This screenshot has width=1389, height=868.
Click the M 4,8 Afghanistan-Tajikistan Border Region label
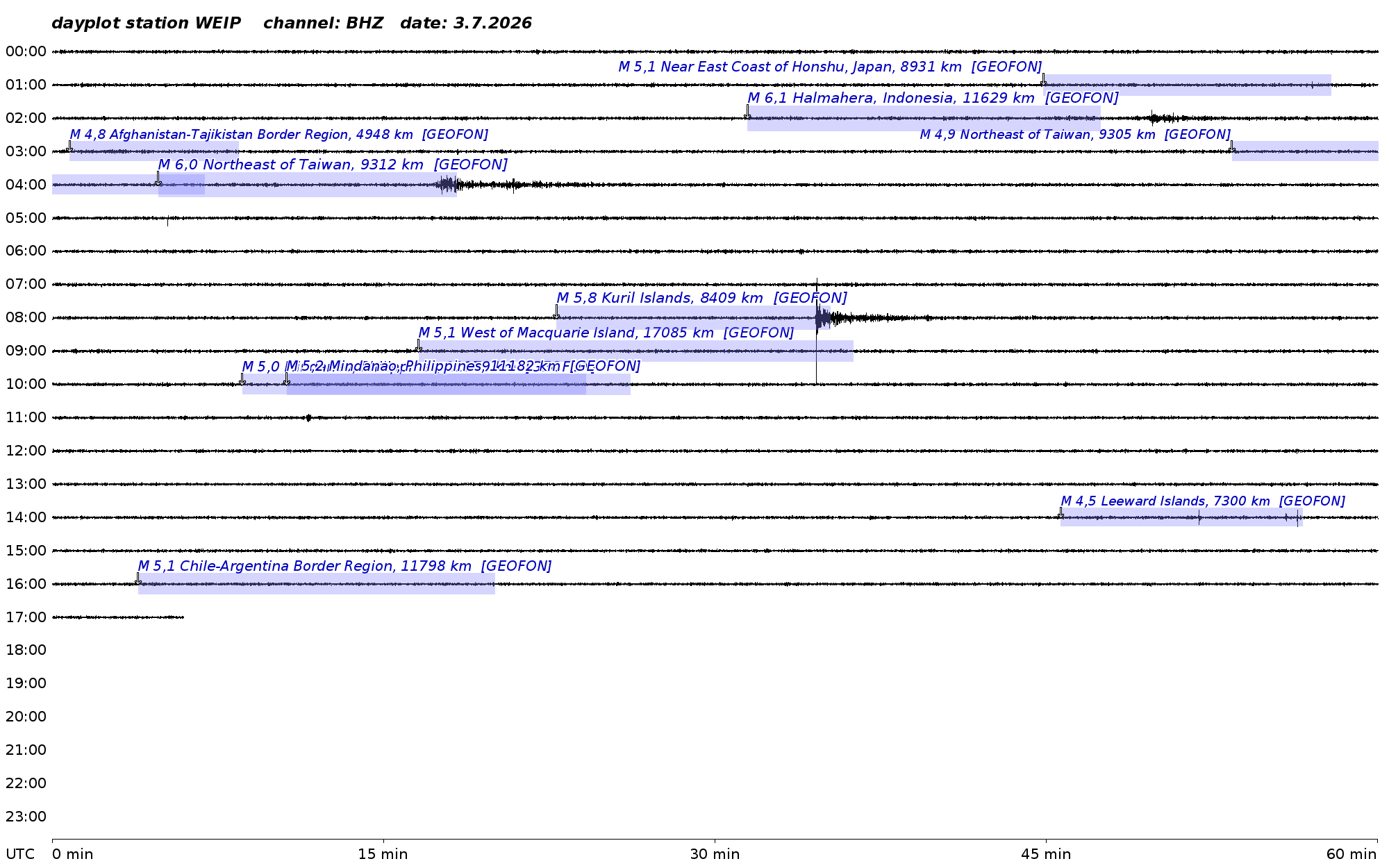(x=278, y=135)
